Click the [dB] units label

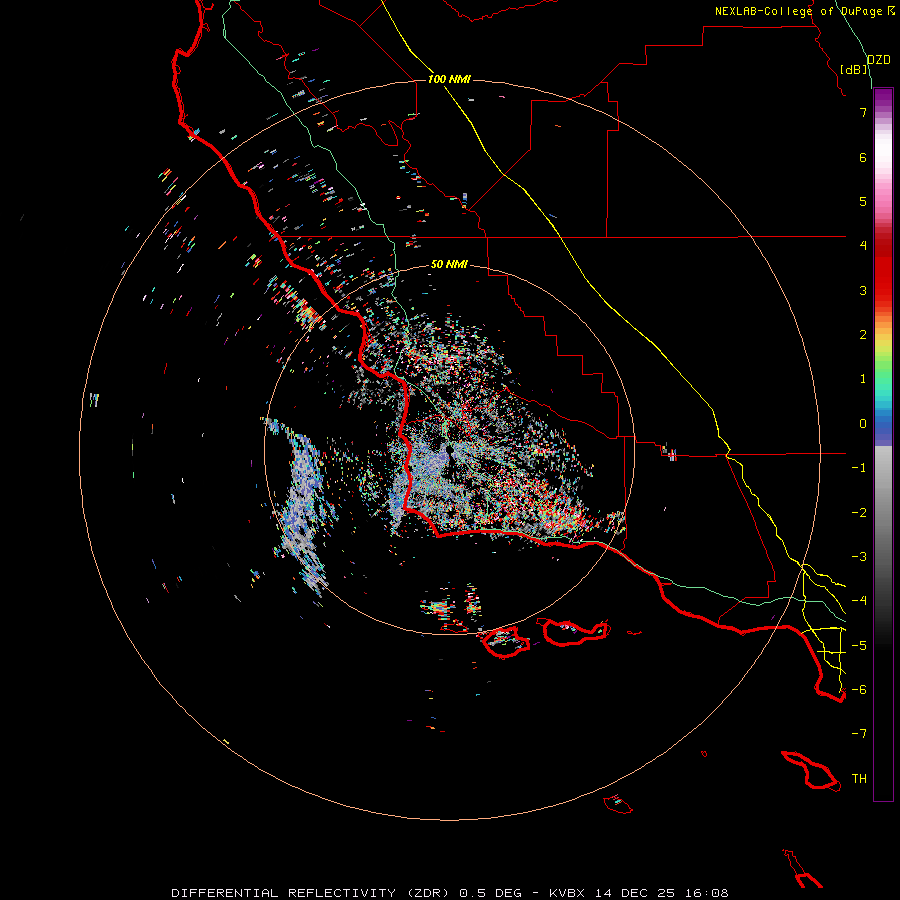coord(854,69)
